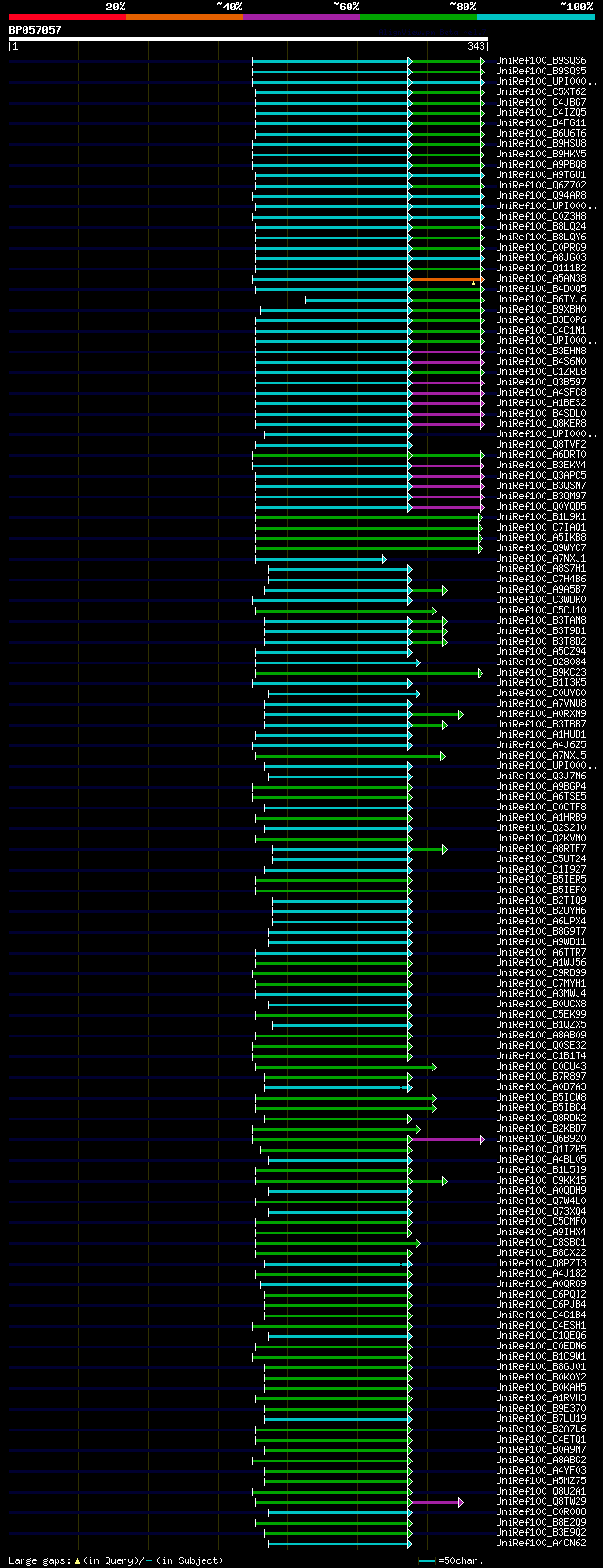Viewport: 603px width, 1568px height.
Task: Open hit UniRef100_Q8TW29
Action: (x=541, y=1501)
